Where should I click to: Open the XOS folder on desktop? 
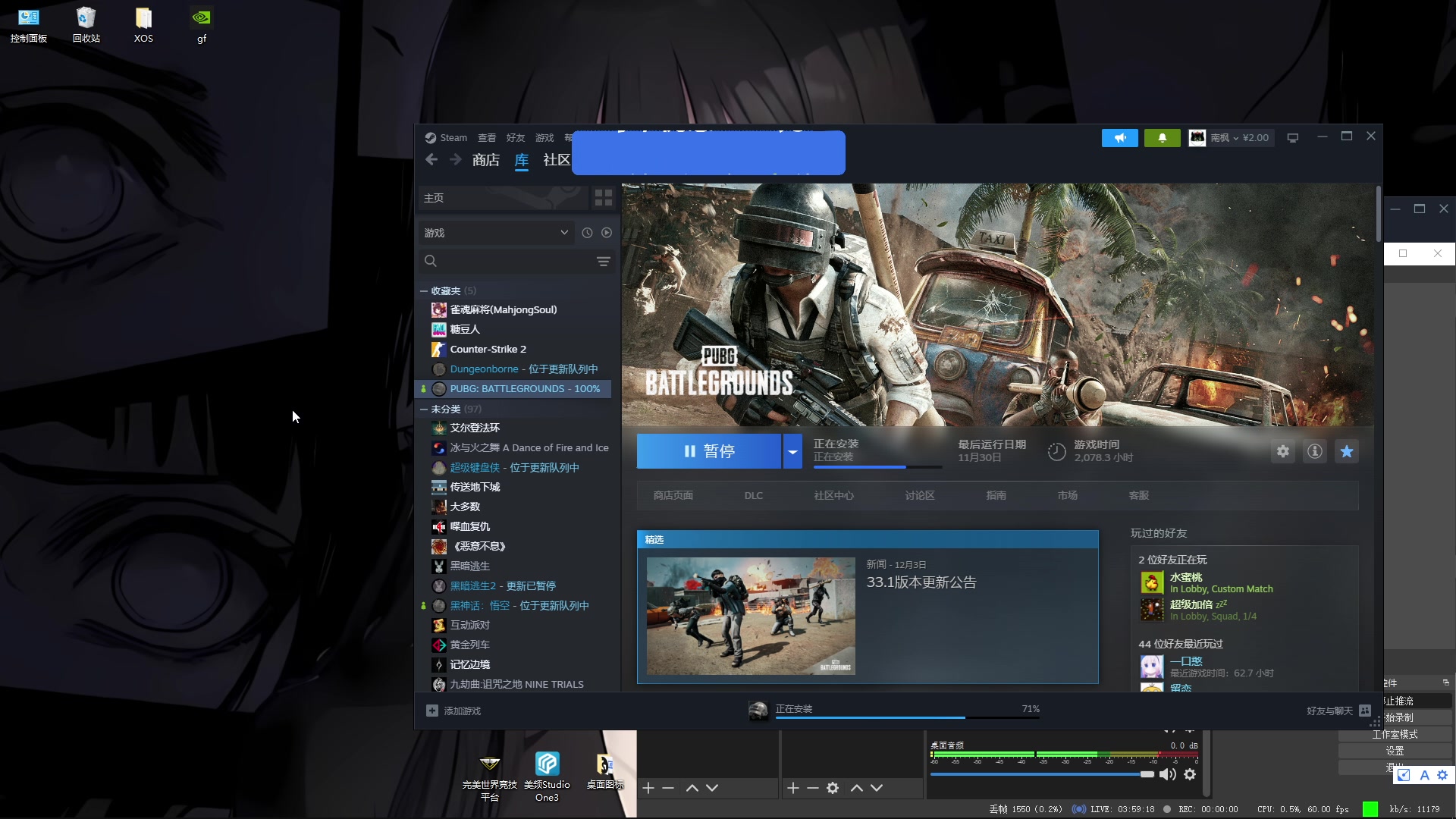[143, 25]
